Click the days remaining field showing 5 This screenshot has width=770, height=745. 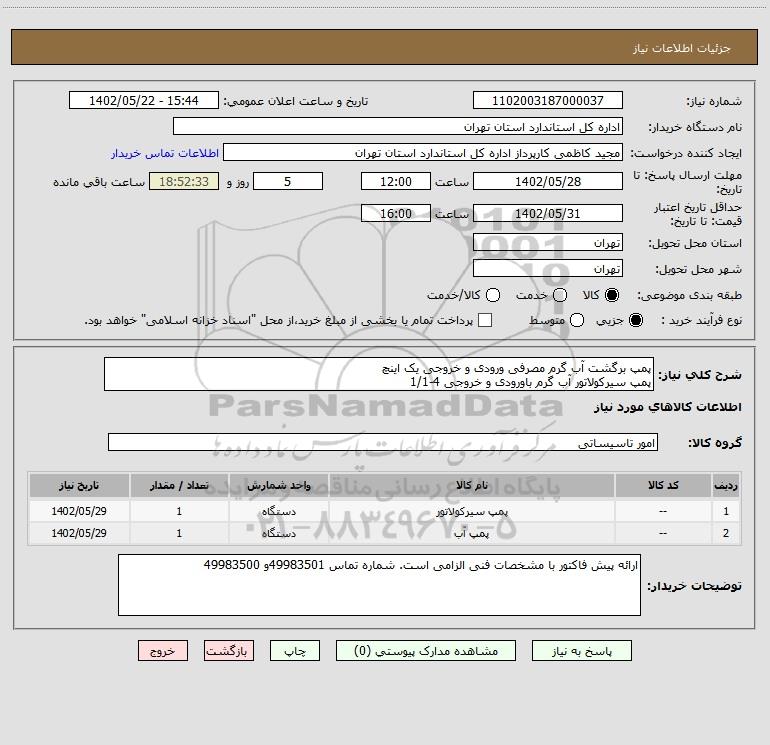[x=288, y=181]
